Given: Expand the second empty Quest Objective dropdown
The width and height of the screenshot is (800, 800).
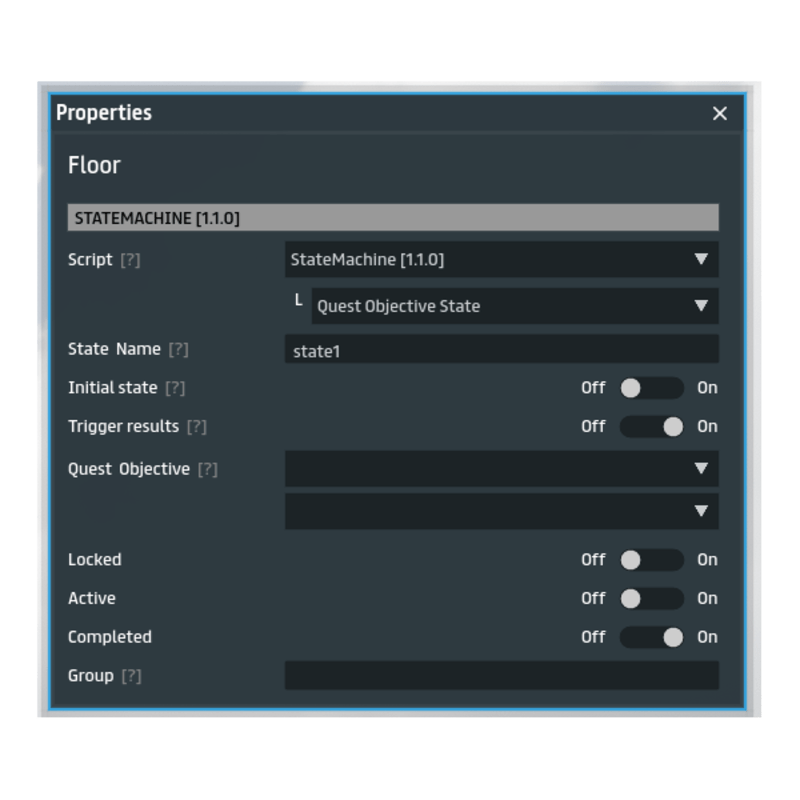Looking at the screenshot, I should point(501,511).
